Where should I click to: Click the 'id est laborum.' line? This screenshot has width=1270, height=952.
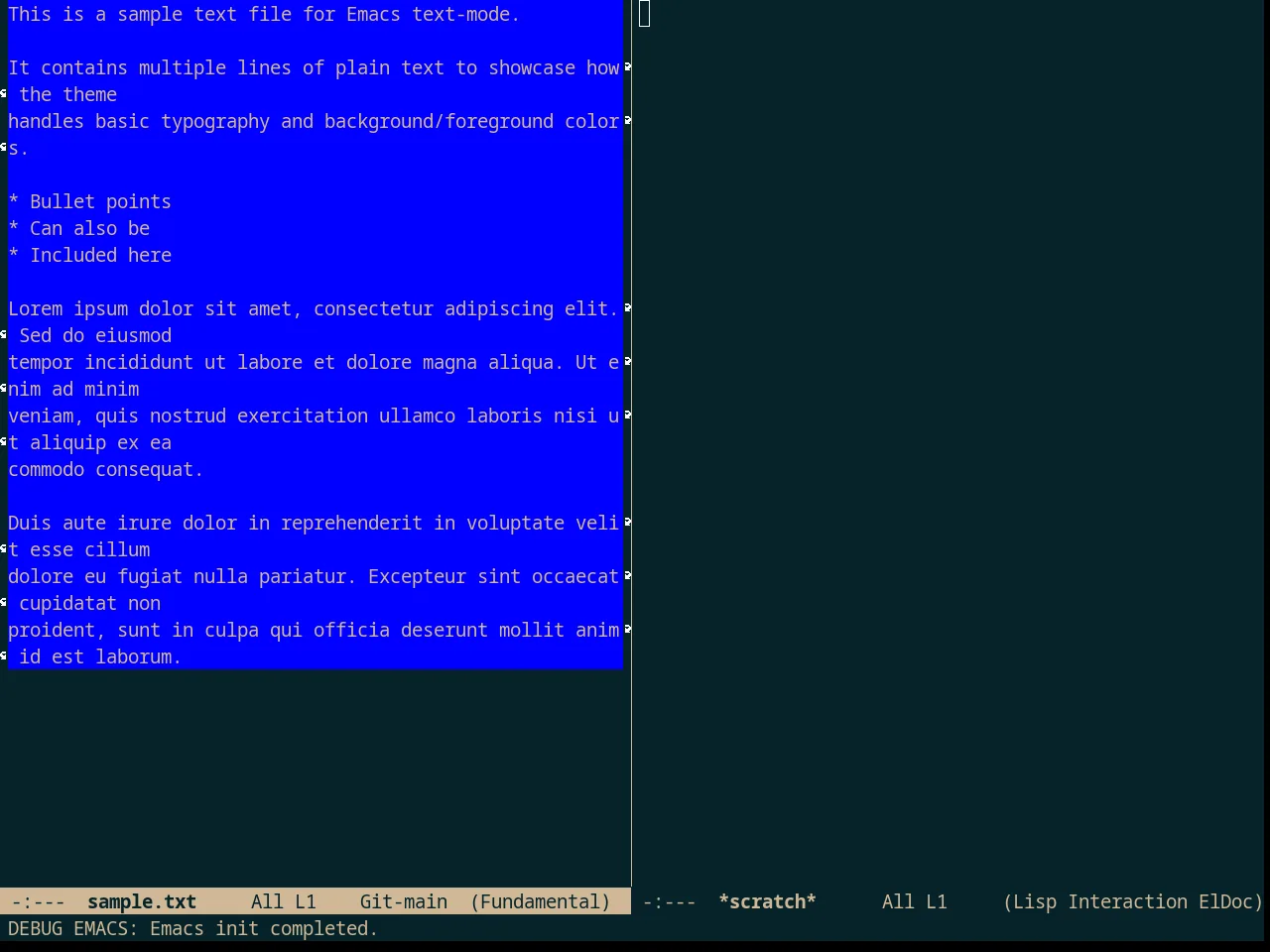click(x=100, y=656)
